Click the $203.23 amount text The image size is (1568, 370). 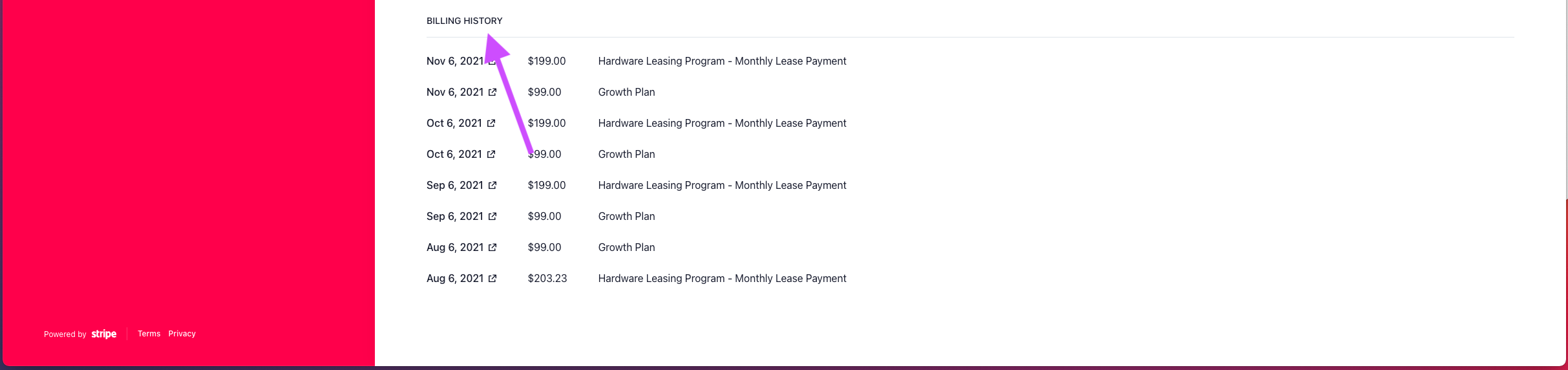(x=547, y=278)
